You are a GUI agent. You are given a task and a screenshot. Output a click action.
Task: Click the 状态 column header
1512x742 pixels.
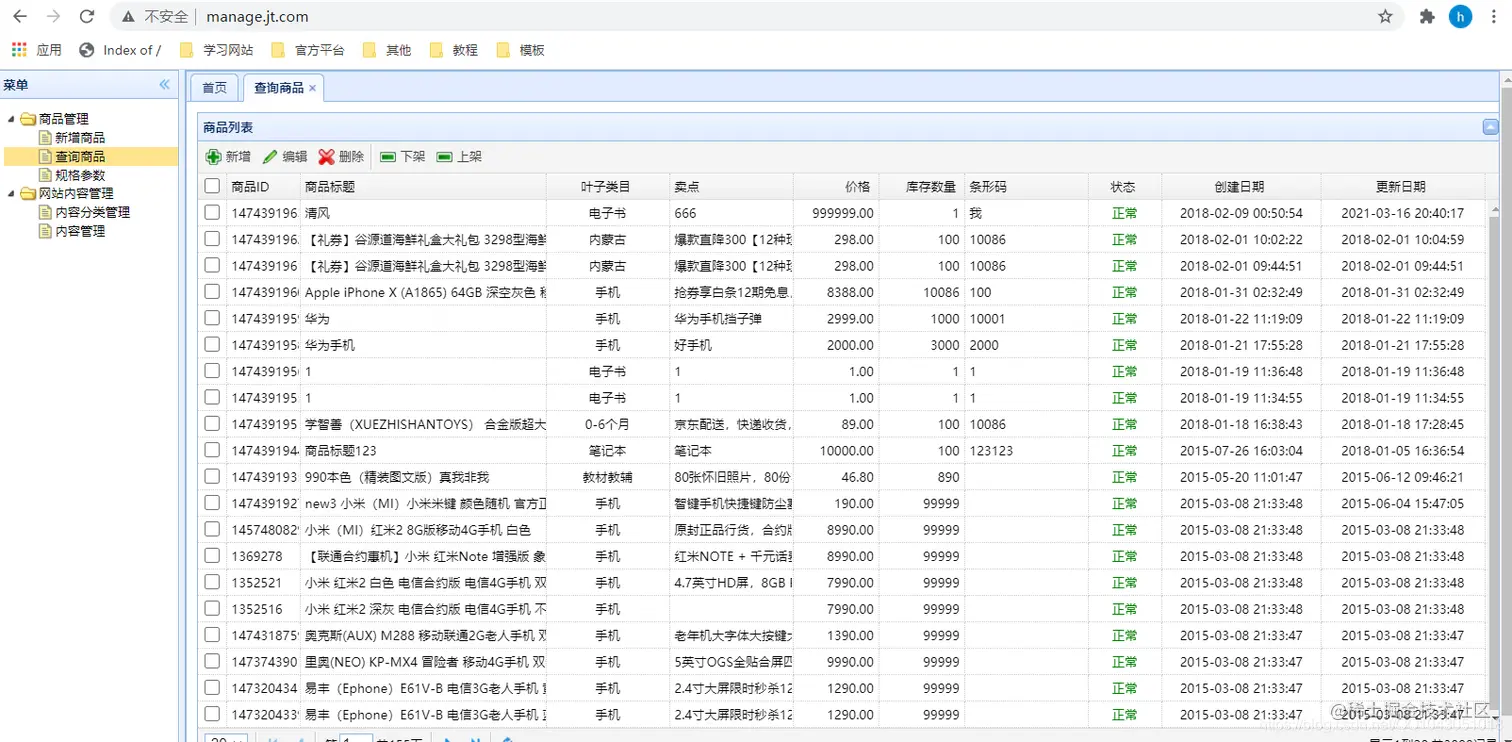[1124, 186]
